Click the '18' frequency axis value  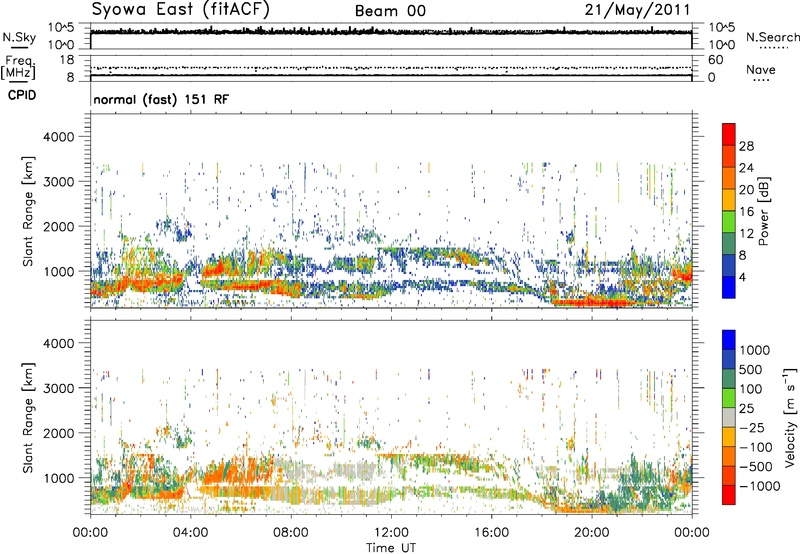pos(67,60)
